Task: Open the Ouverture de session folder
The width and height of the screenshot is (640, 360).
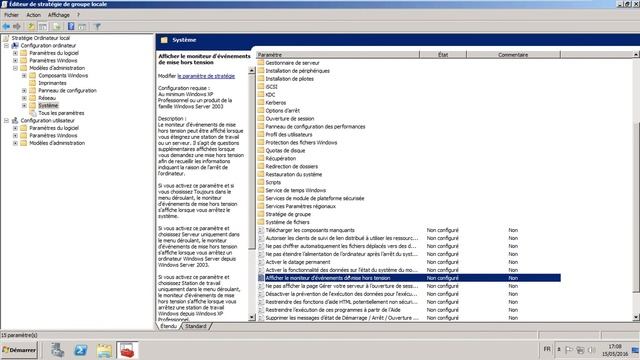Action: [x=290, y=118]
